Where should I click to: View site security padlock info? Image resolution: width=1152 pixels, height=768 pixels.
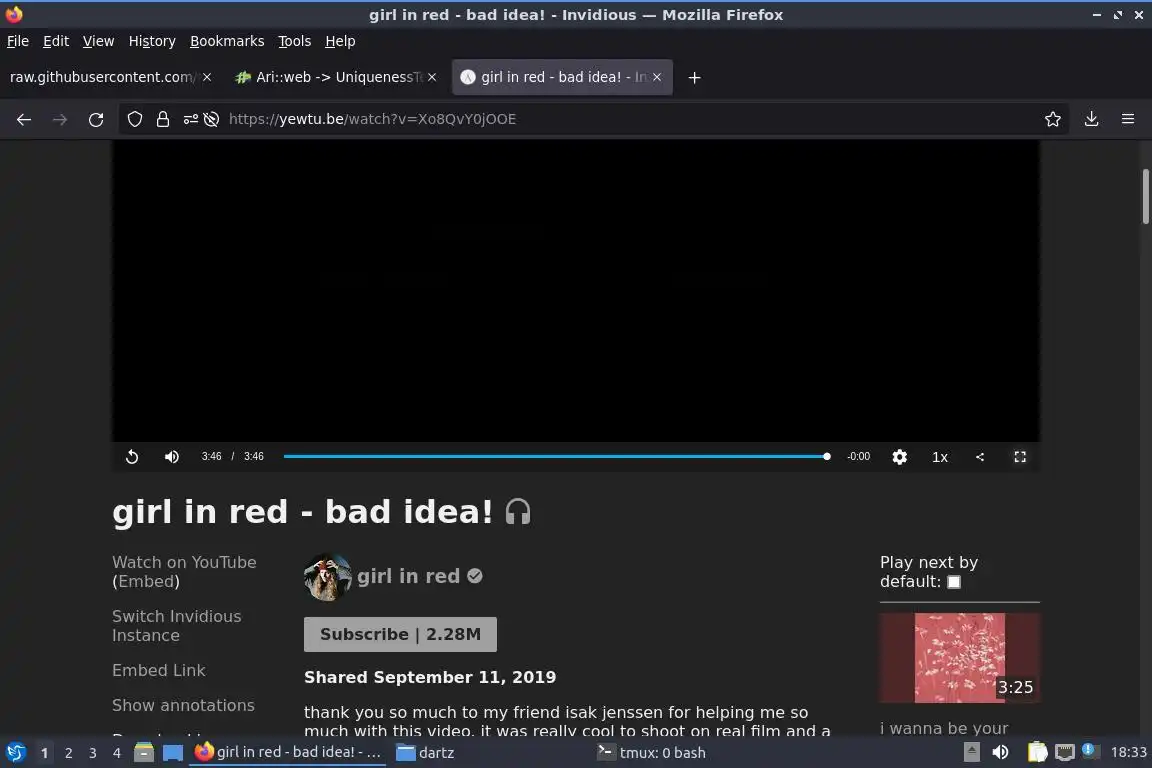tap(163, 119)
